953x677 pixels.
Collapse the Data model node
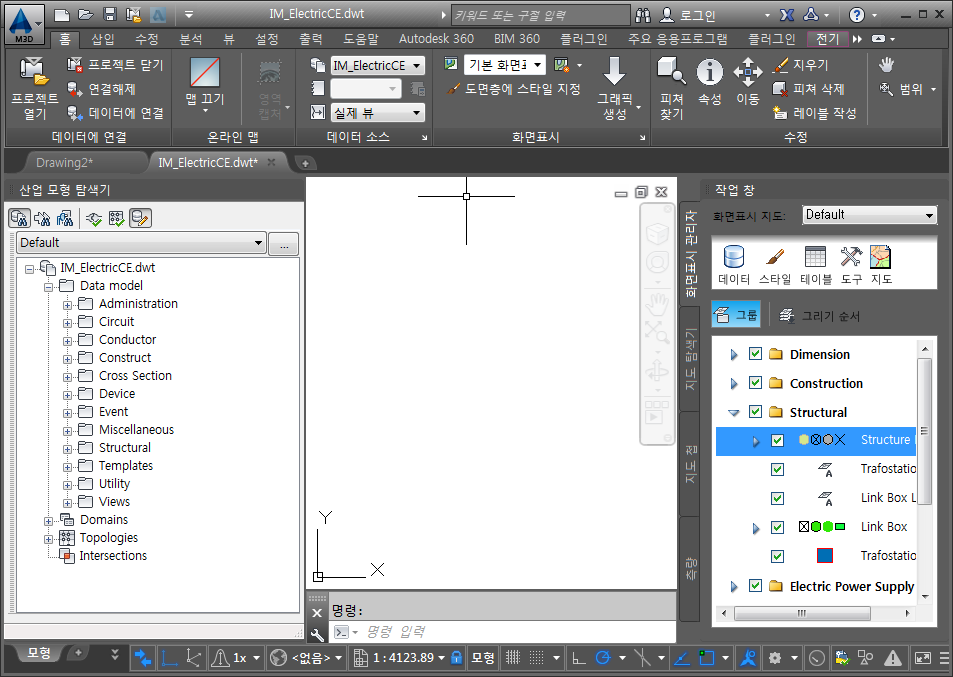tap(48, 287)
